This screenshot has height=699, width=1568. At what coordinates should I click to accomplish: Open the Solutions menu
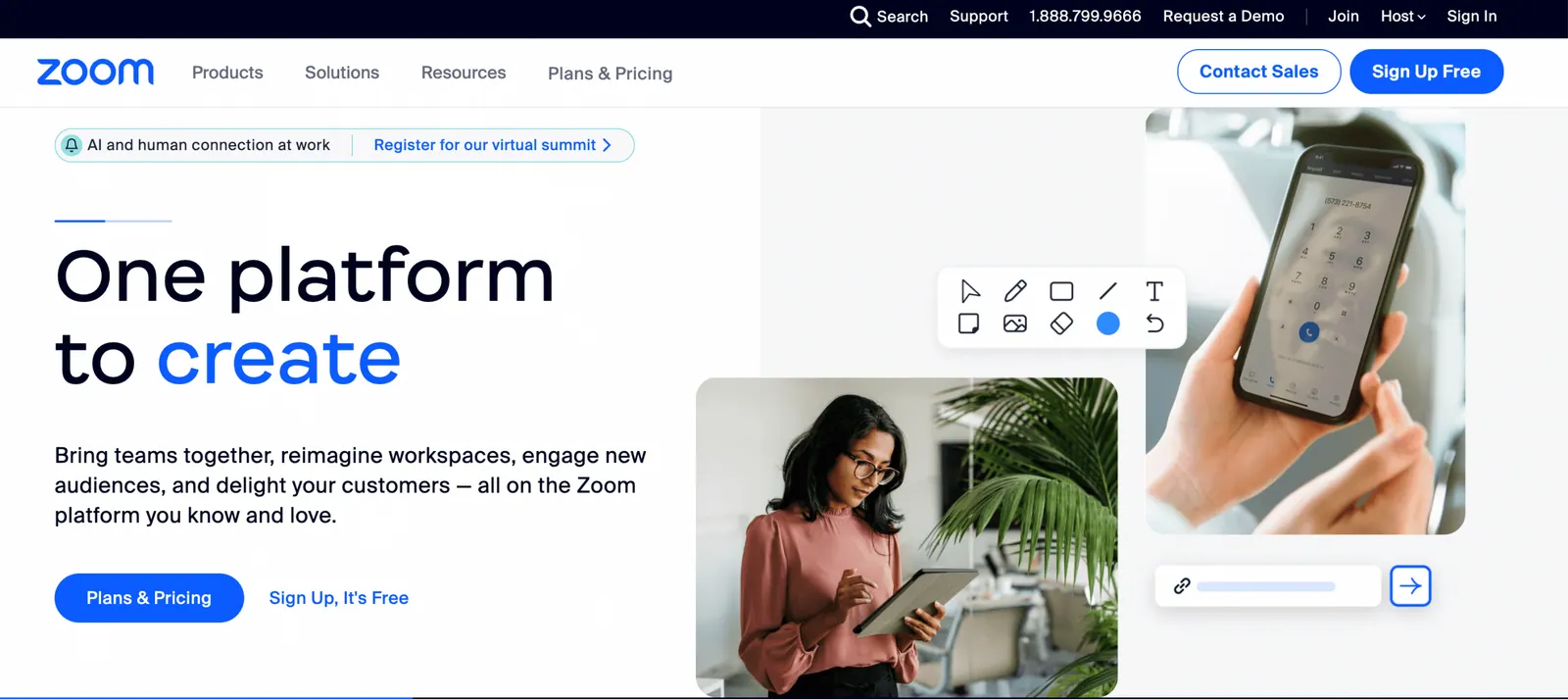pos(342,73)
